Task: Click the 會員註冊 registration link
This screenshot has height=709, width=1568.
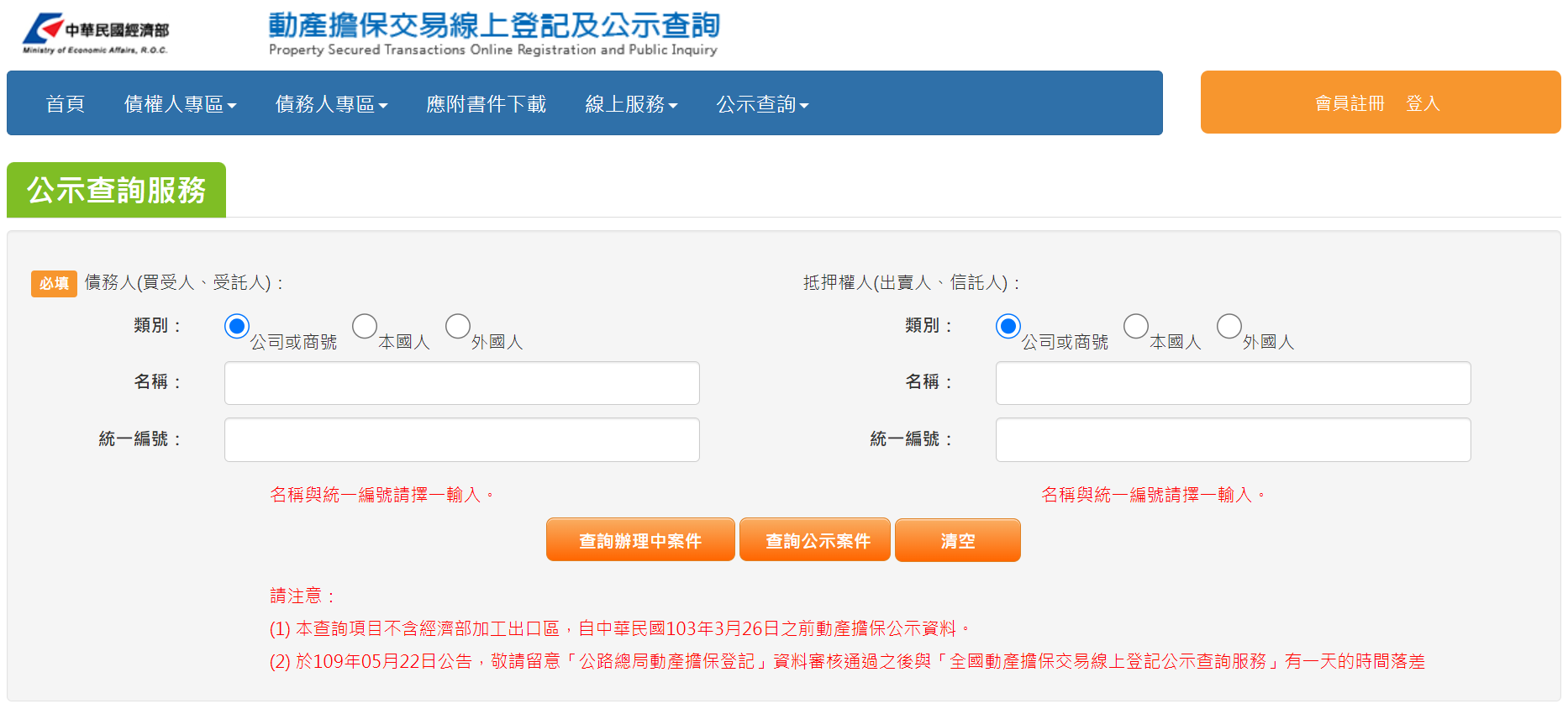Action: [1350, 103]
